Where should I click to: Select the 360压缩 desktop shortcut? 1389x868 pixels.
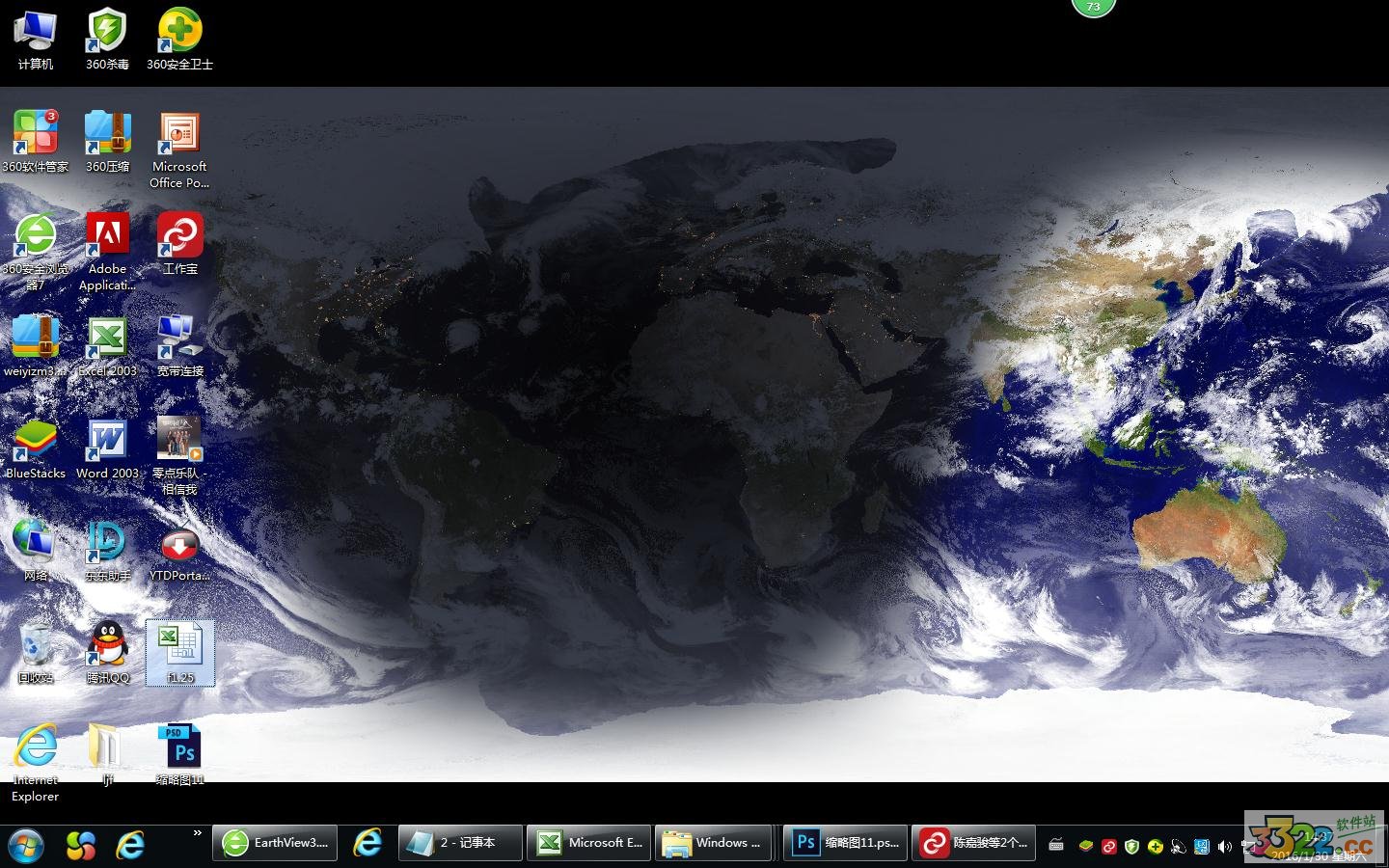pos(107,142)
